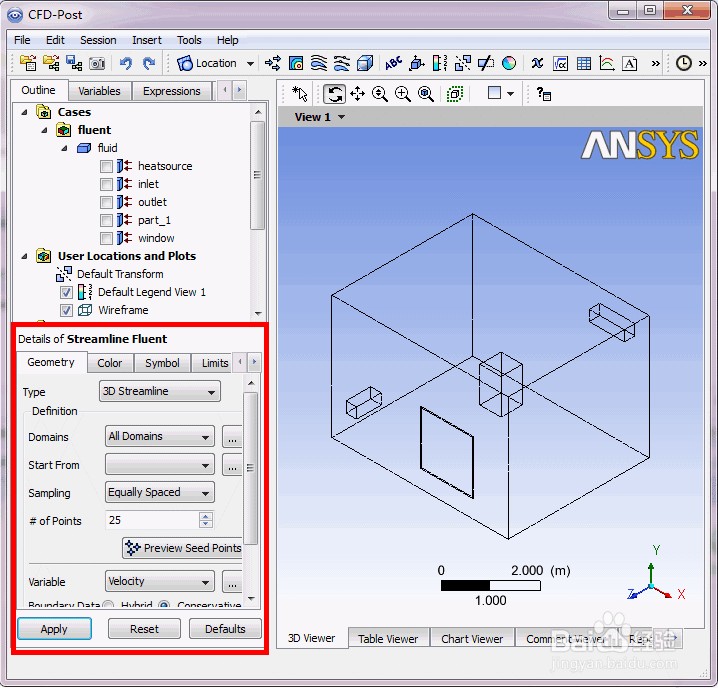Activate the Rotate view tool
The height and width of the screenshot is (688, 718).
(x=334, y=94)
